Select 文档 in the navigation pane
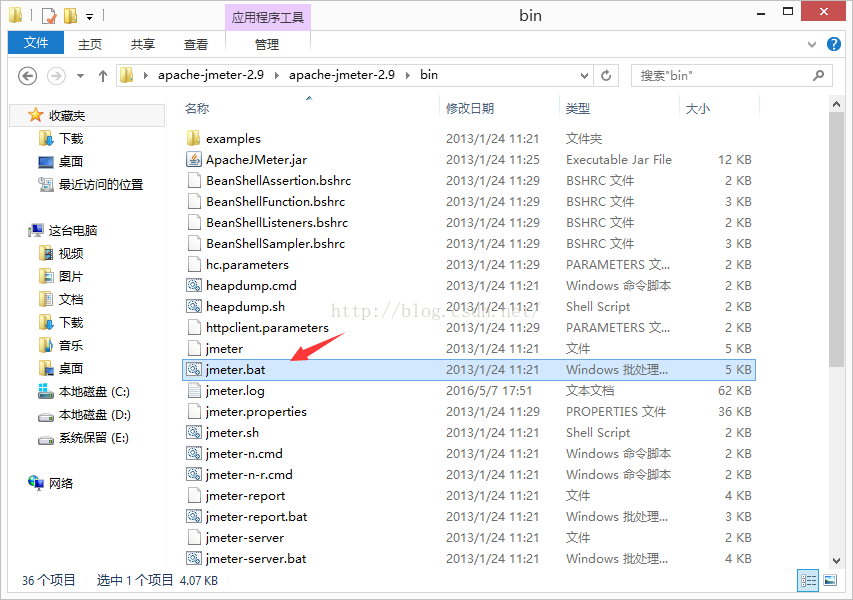 [x=71, y=299]
